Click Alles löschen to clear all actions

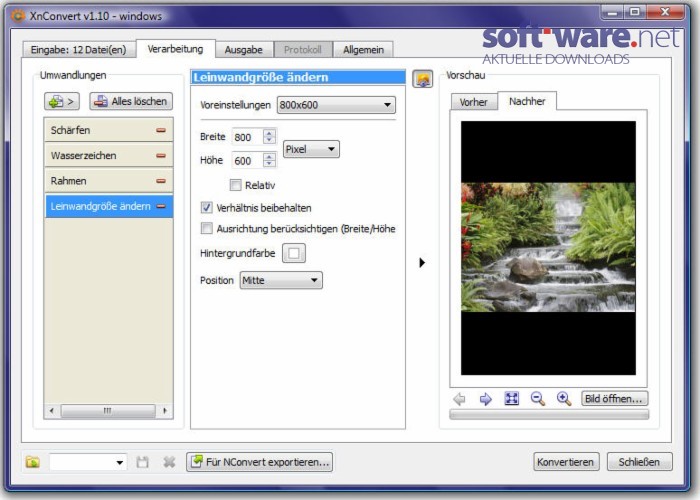[131, 101]
